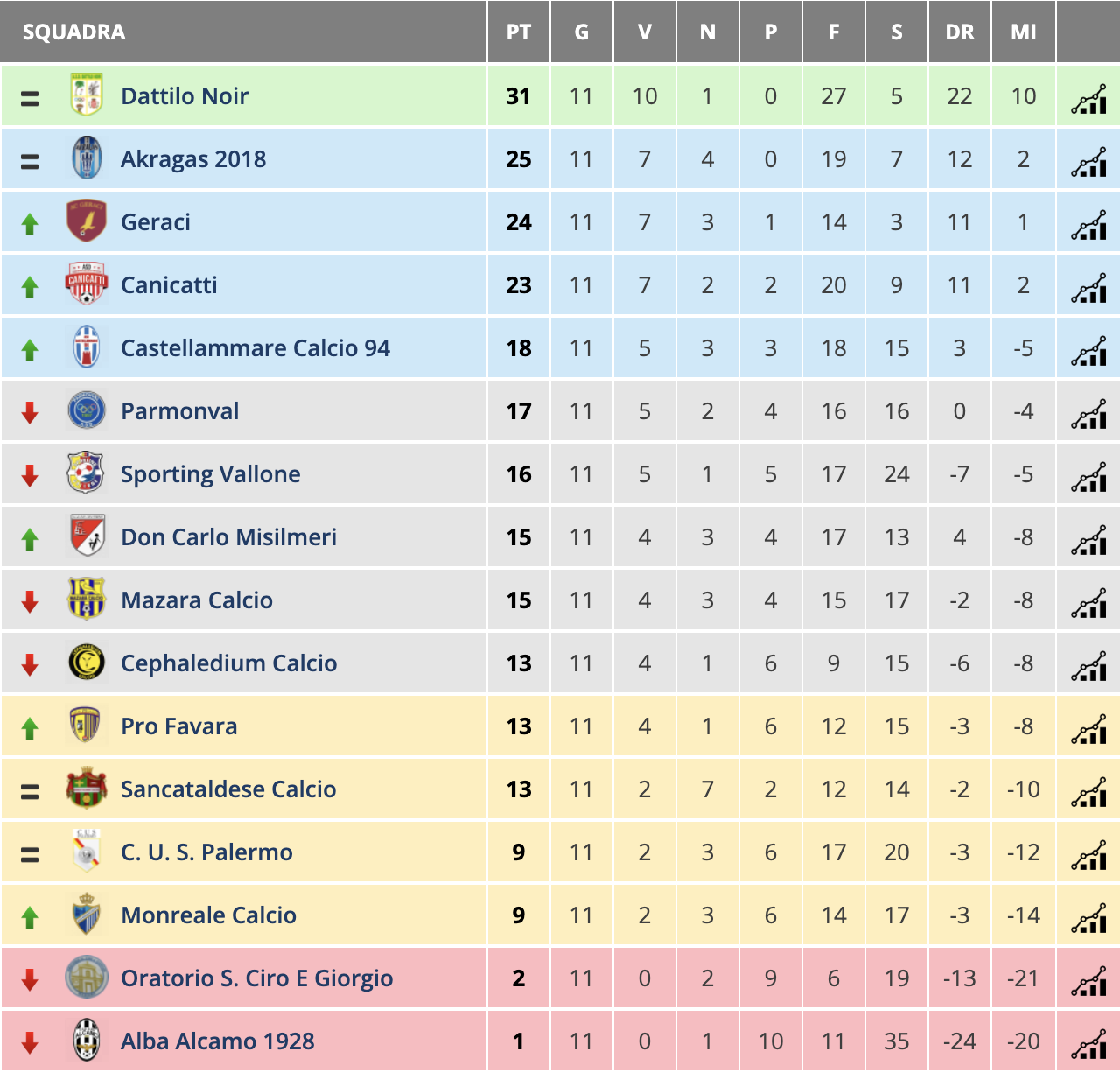
Task: Click the SQUADRA column header
Action: (74, 32)
